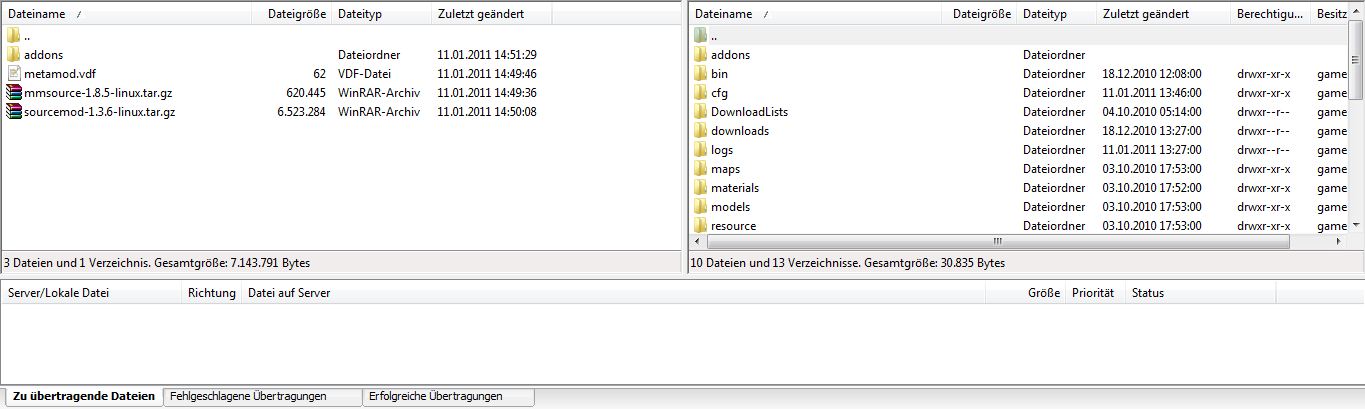Click the remote horizontal scrollbar thumb
Image resolution: width=1365 pixels, height=409 pixels.
coord(996,241)
